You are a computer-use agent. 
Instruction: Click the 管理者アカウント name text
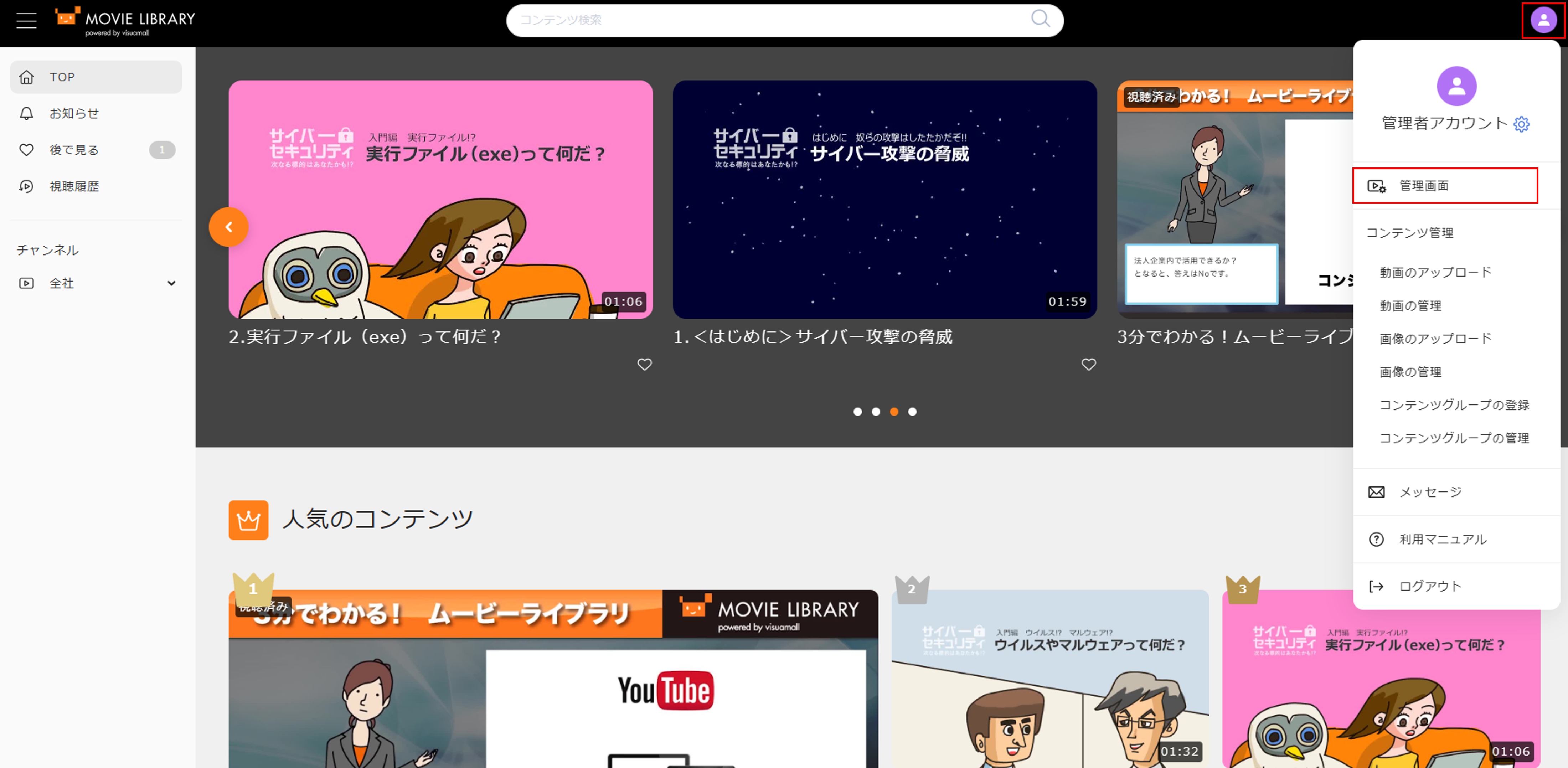(1444, 124)
